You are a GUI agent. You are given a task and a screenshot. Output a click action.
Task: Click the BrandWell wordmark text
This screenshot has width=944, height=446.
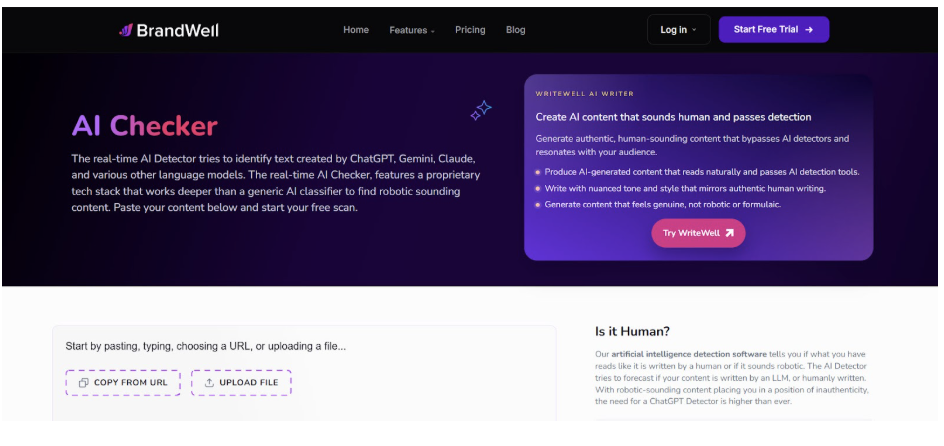point(179,30)
